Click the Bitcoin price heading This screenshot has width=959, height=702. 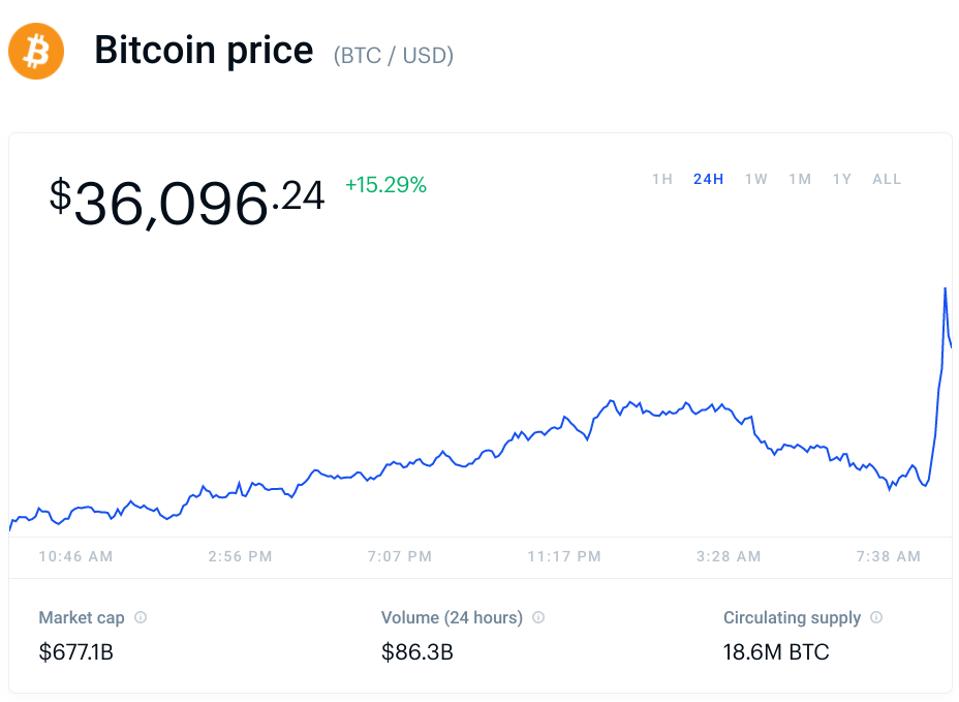[x=204, y=50]
